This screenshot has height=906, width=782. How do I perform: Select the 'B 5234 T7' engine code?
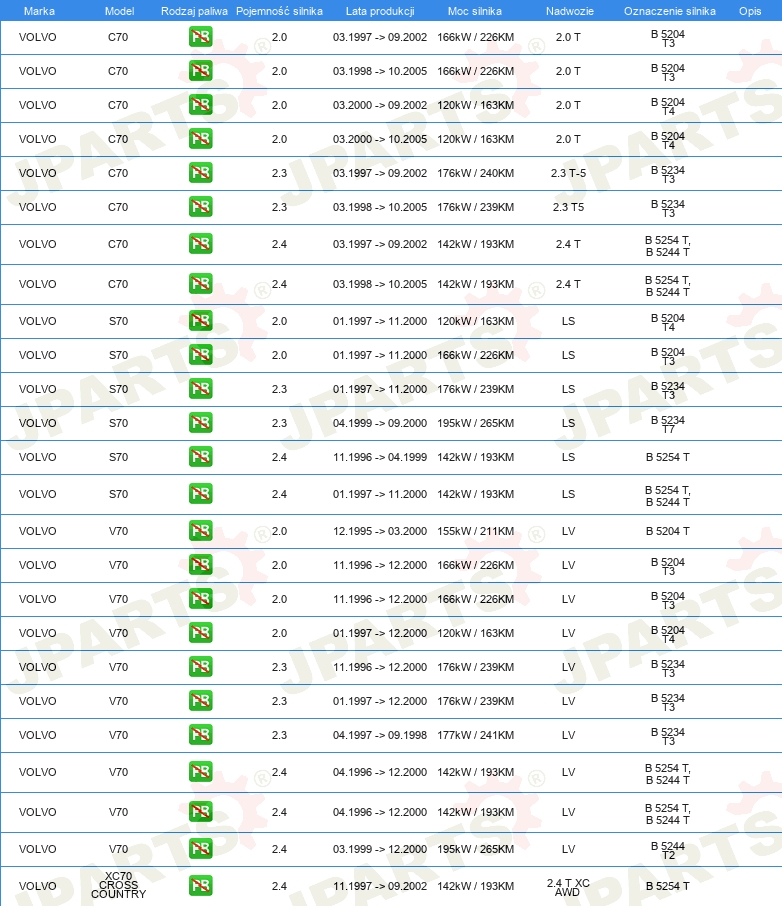(668, 424)
